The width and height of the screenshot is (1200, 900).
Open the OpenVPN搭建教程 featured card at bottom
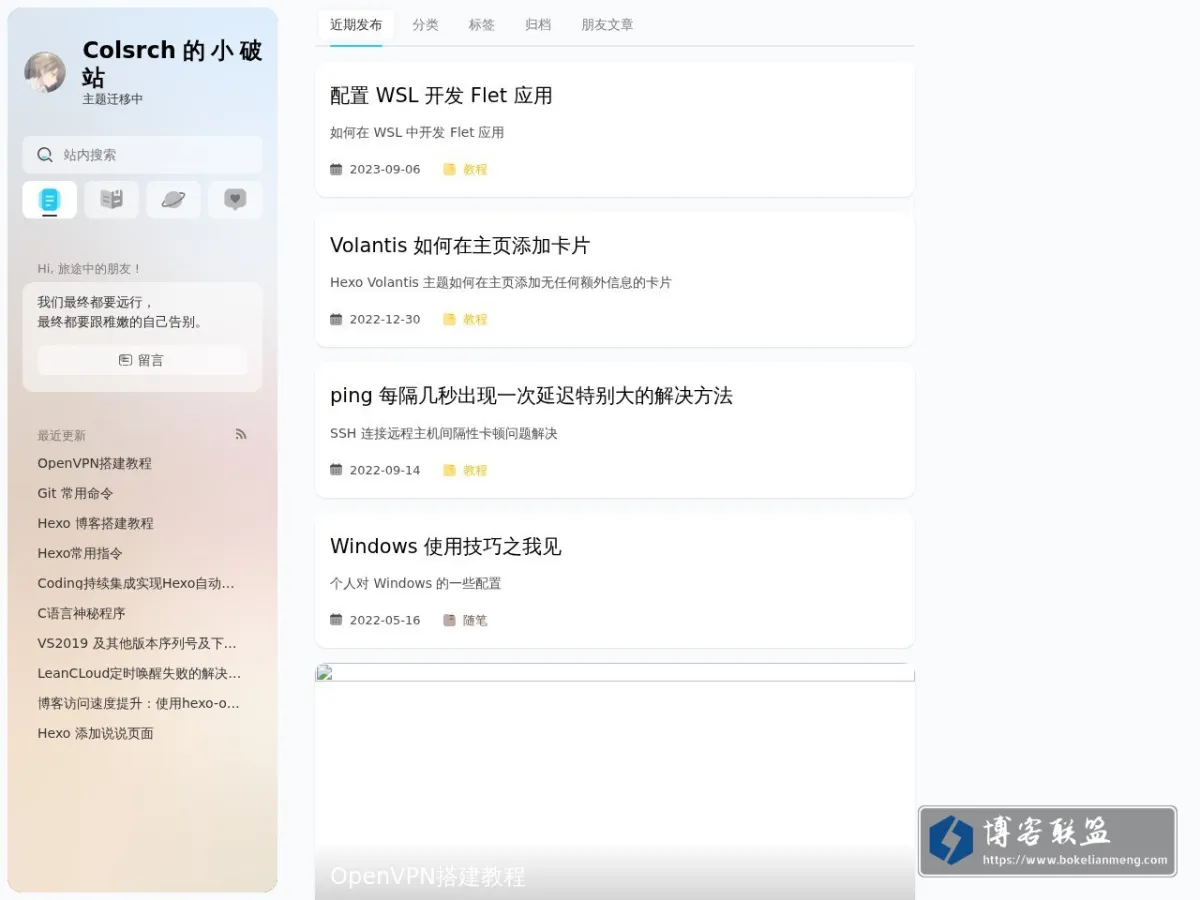(x=615, y=782)
